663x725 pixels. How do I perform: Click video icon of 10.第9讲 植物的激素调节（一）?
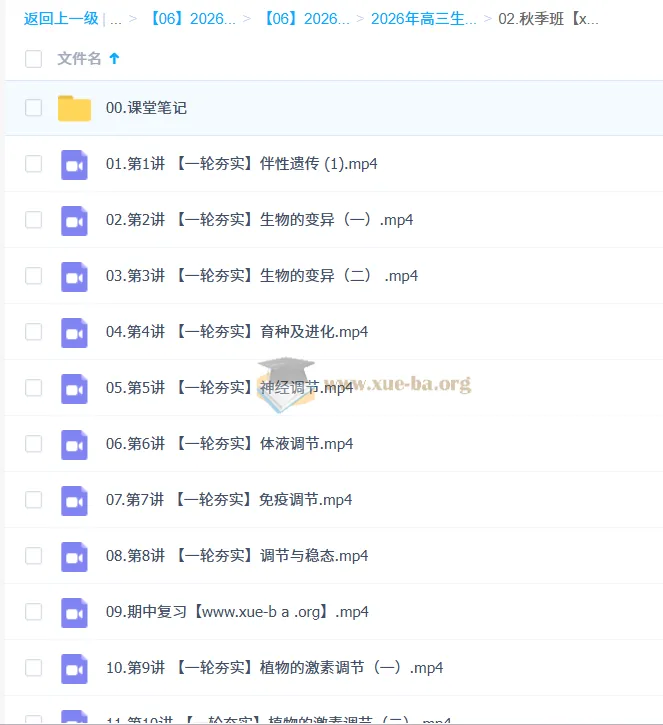pos(74,668)
